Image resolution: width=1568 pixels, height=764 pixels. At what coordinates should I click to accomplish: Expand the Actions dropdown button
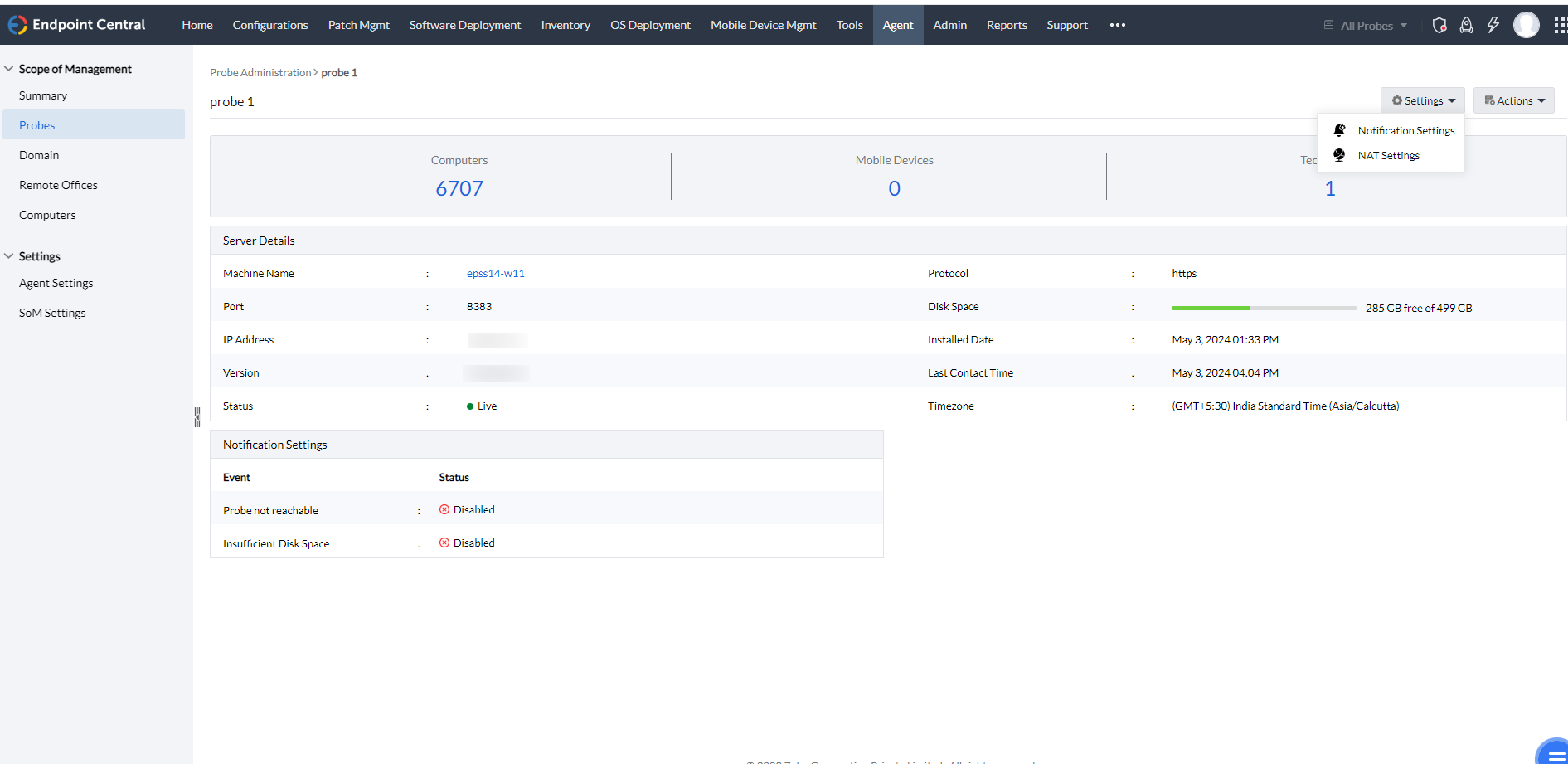click(x=1514, y=100)
